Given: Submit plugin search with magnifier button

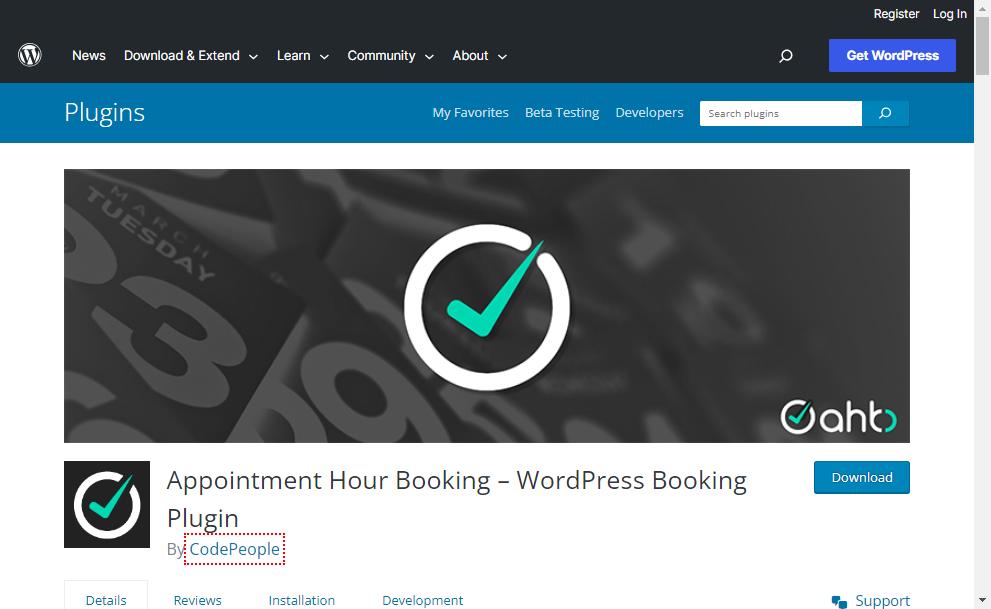Looking at the screenshot, I should (x=885, y=113).
